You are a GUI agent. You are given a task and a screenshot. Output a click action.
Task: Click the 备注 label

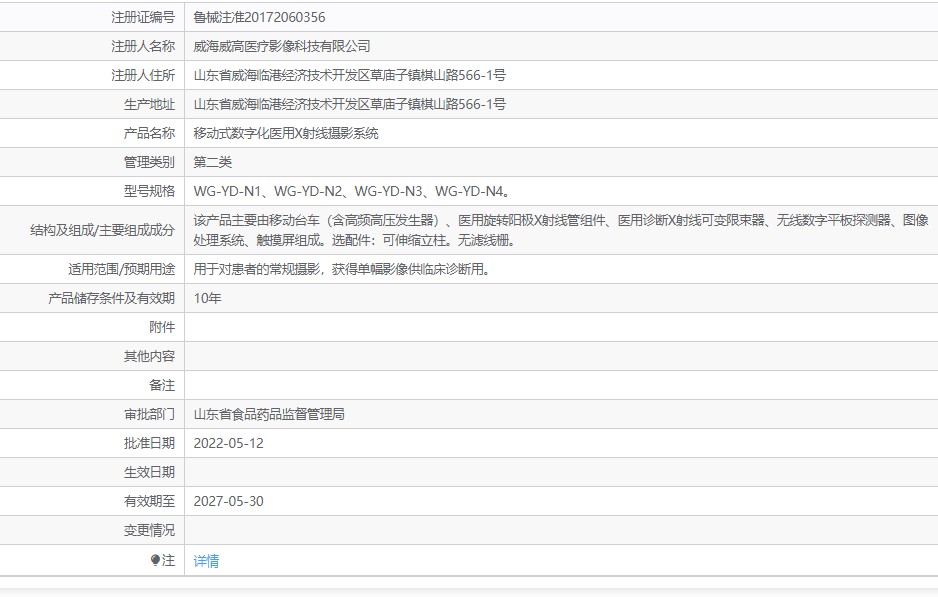162,385
